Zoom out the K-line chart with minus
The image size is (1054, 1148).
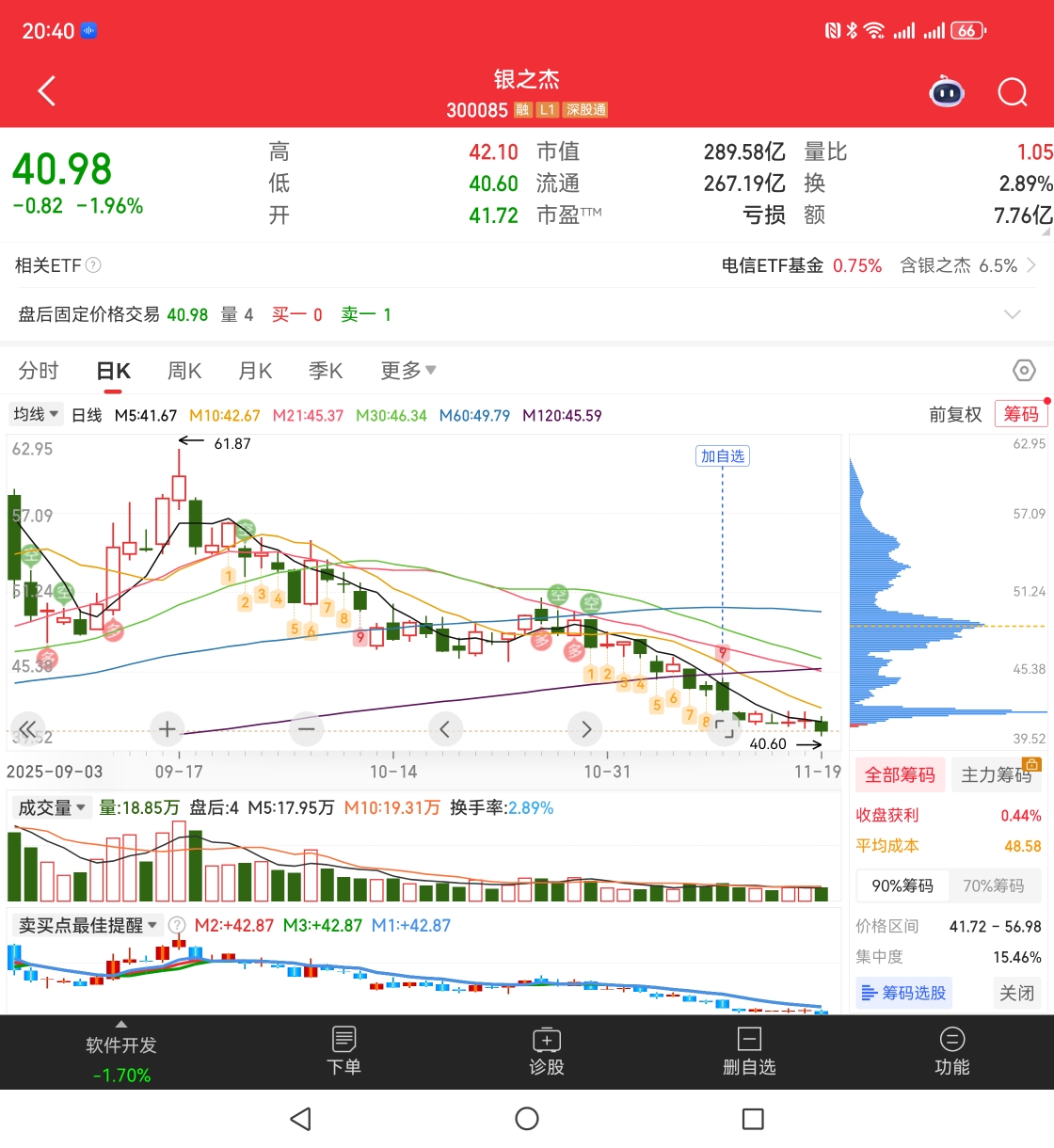[307, 728]
